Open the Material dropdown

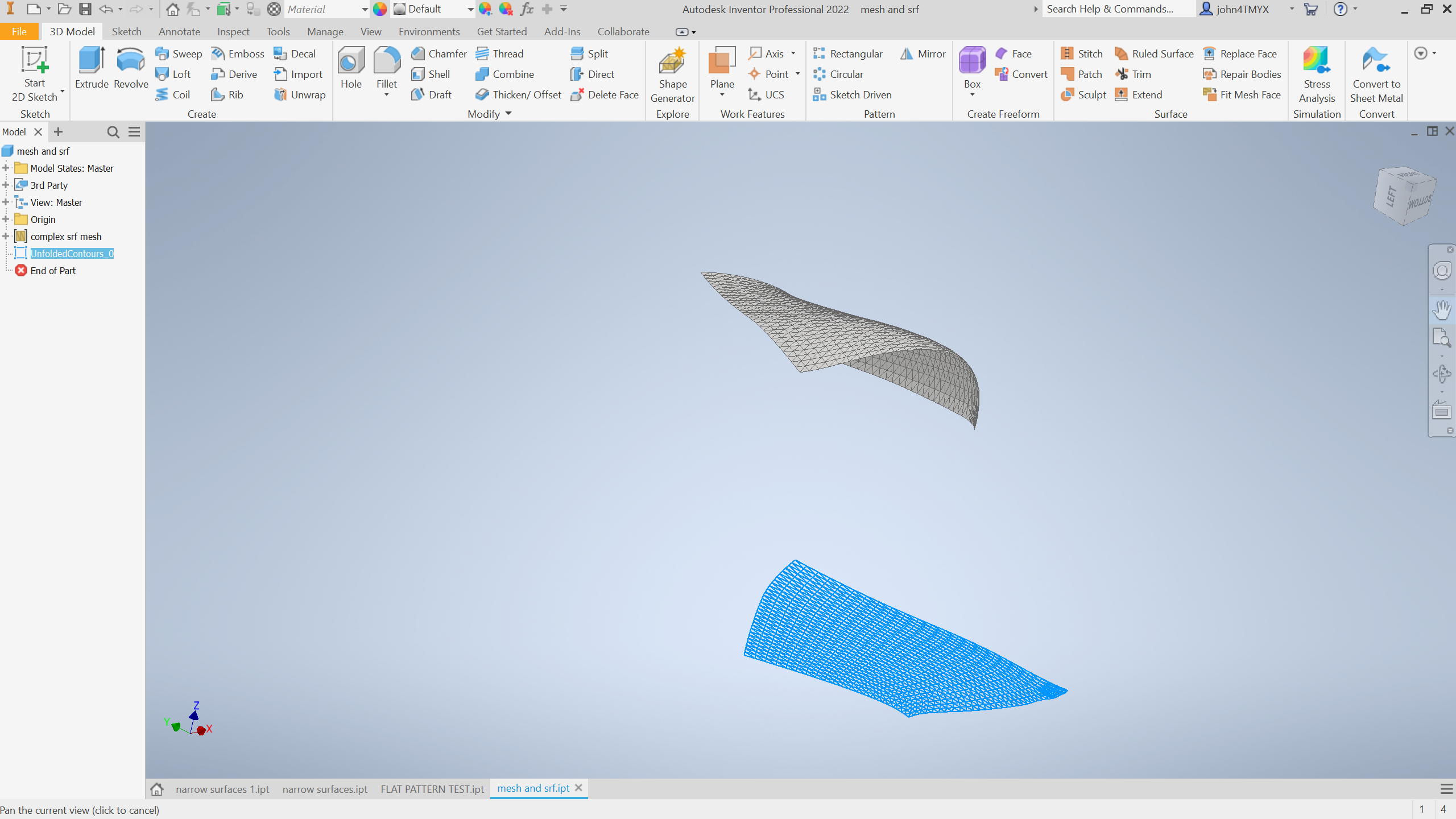coord(364,9)
